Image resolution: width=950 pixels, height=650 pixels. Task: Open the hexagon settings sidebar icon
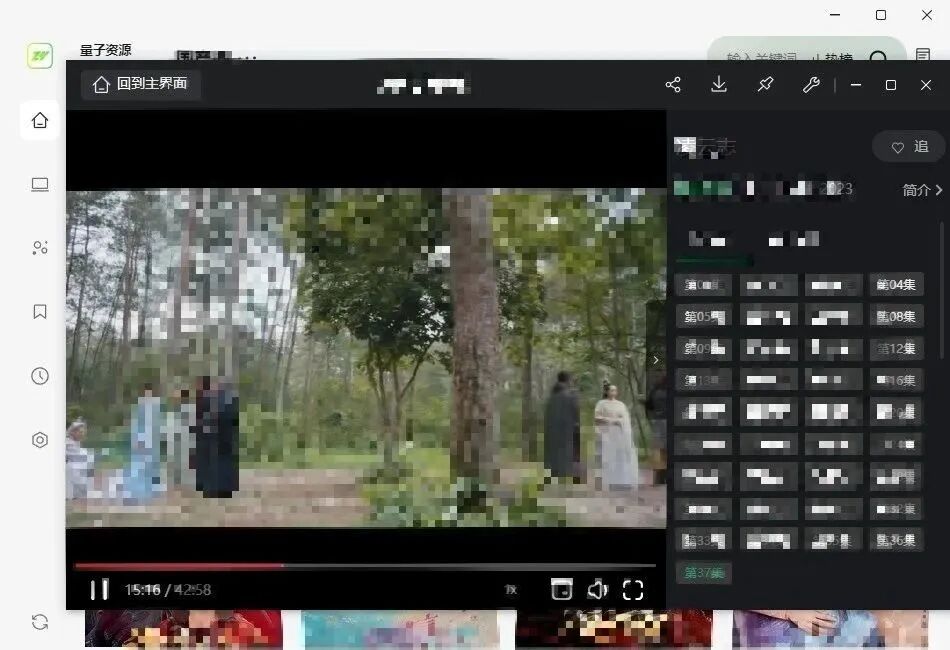click(x=40, y=440)
